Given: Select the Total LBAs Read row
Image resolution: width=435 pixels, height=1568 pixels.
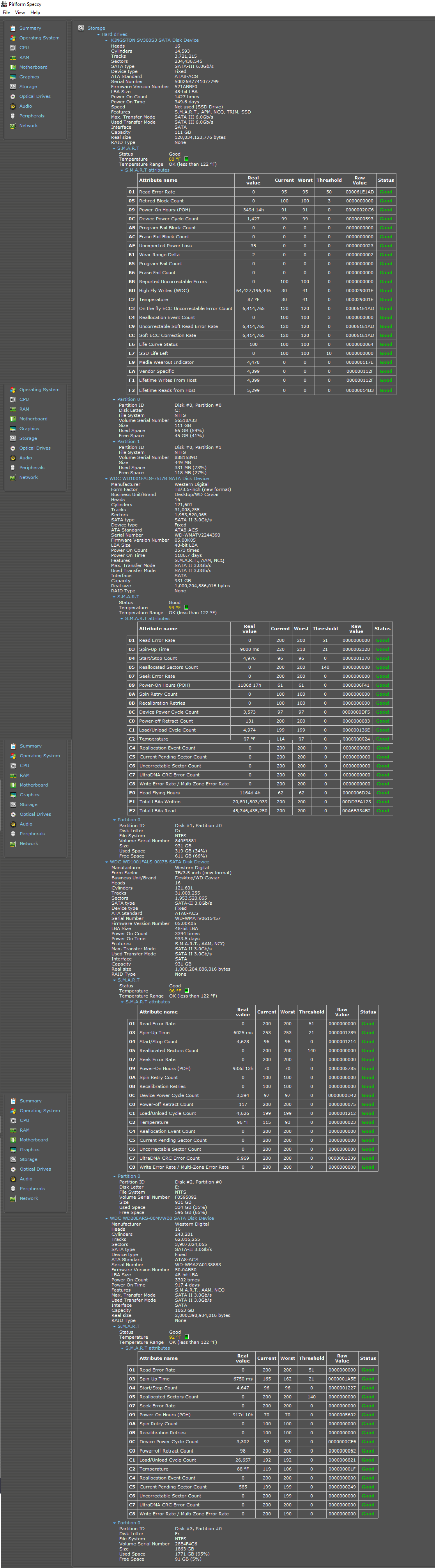Looking at the screenshot, I should click(259, 811).
